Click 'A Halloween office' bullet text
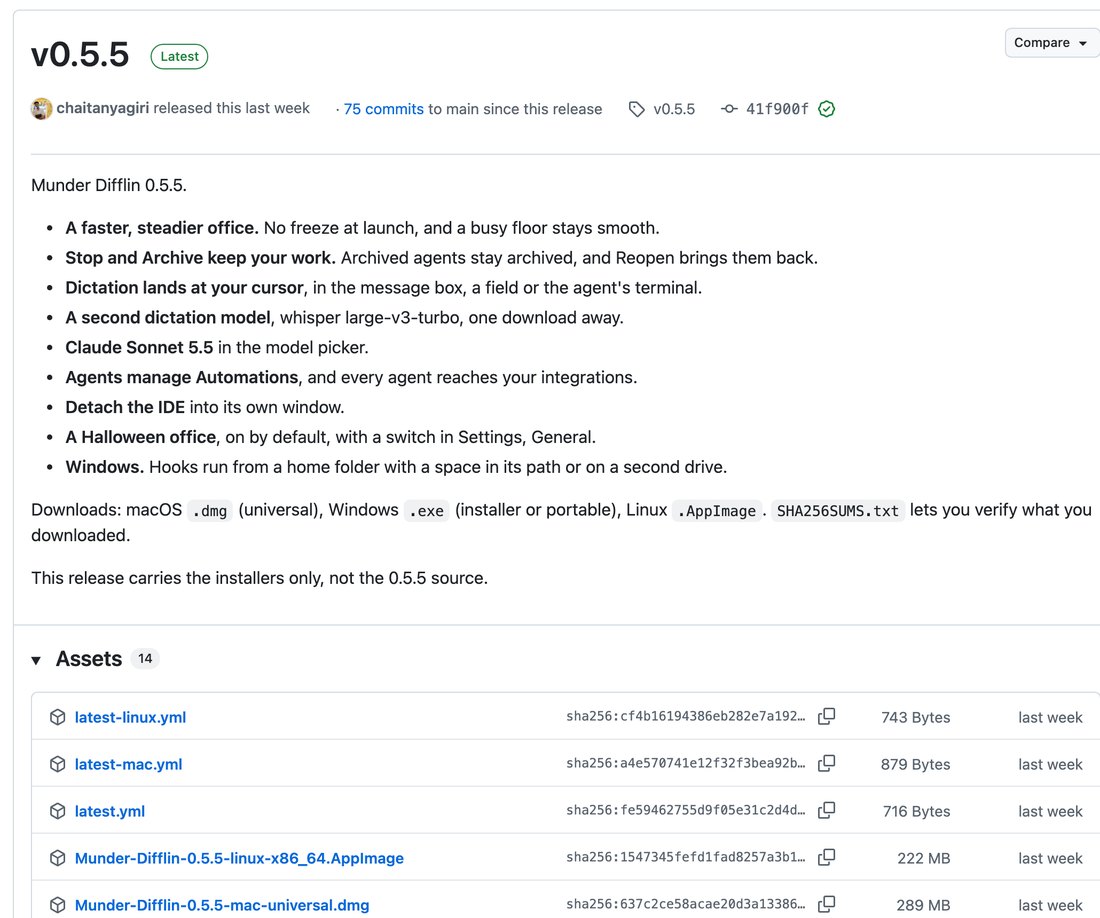This screenshot has width=1100, height=918. point(140,437)
